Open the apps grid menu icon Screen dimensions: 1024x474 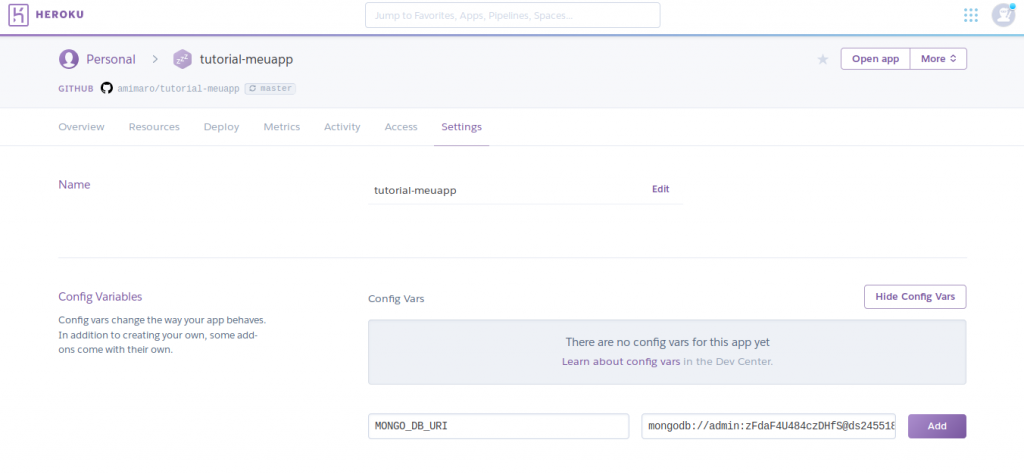[x=970, y=15]
